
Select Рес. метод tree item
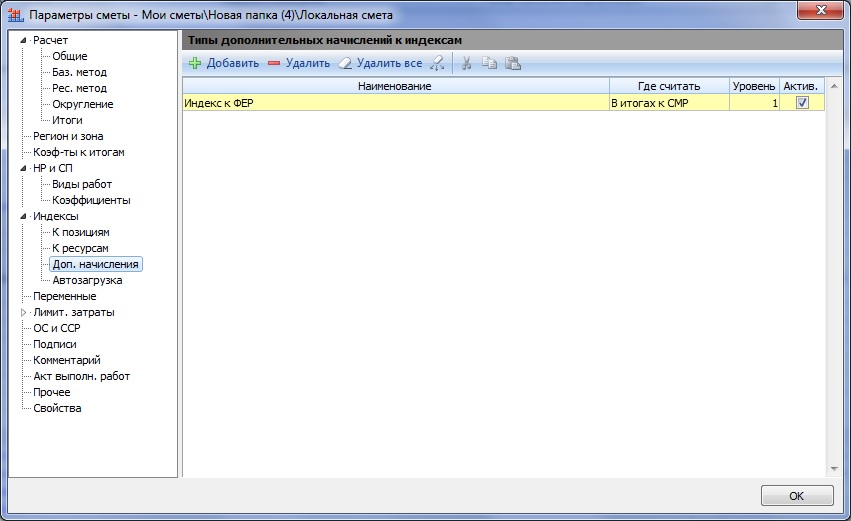(79, 88)
